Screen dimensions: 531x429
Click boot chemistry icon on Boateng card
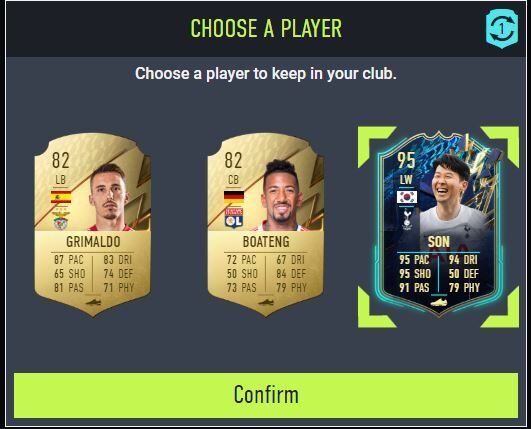[x=266, y=302]
